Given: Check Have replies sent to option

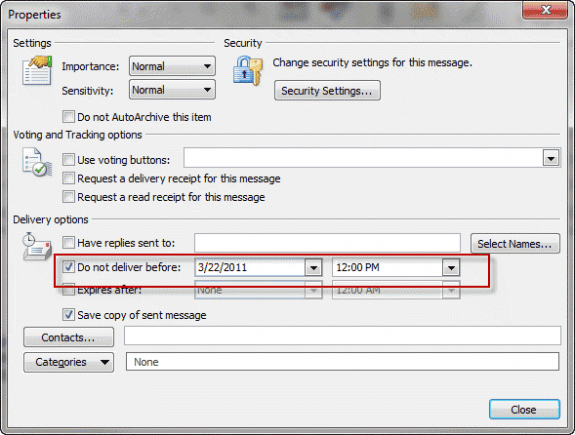Looking at the screenshot, I should (68, 243).
